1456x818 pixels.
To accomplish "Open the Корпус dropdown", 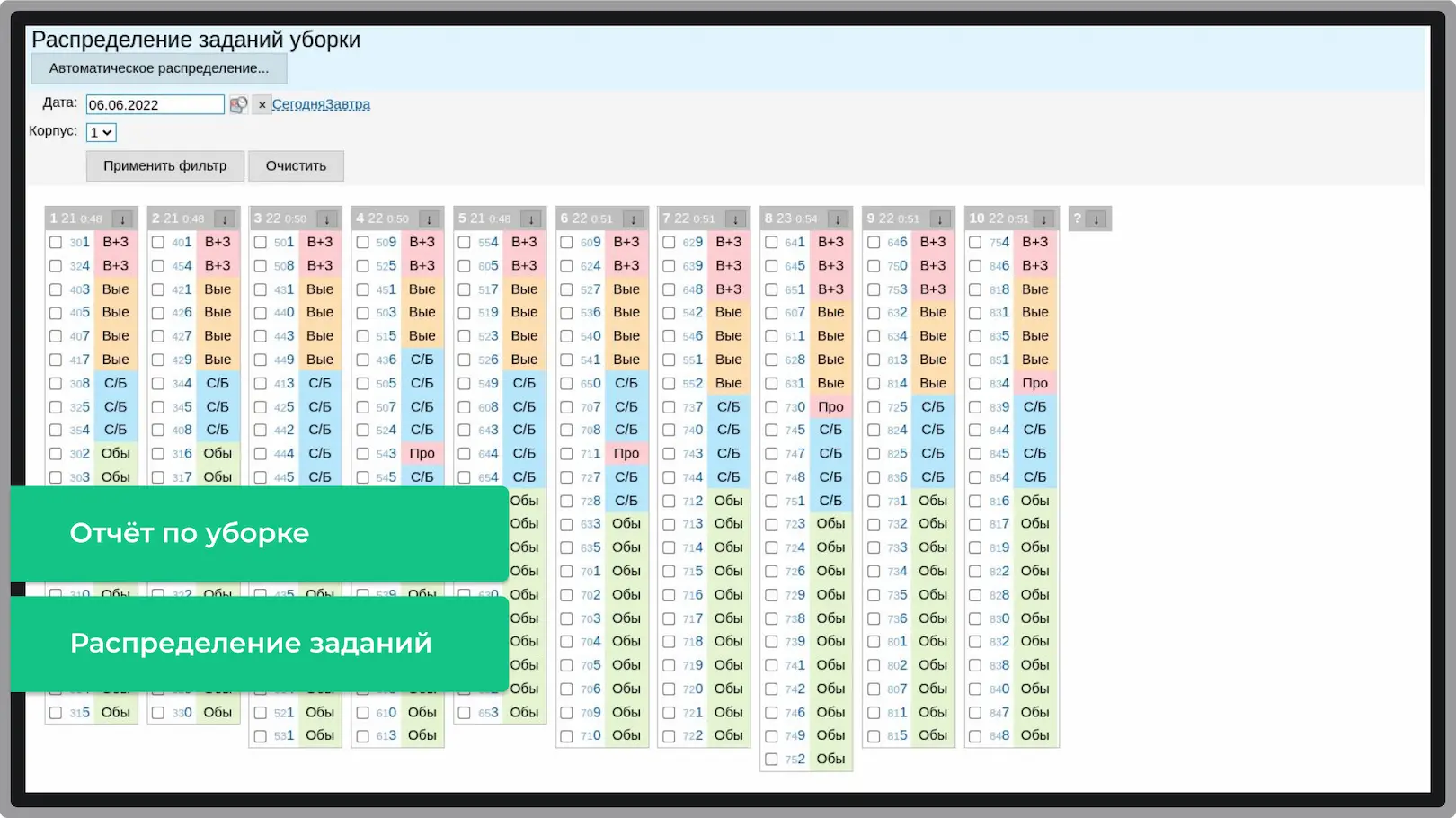I will pyautogui.click(x=102, y=133).
